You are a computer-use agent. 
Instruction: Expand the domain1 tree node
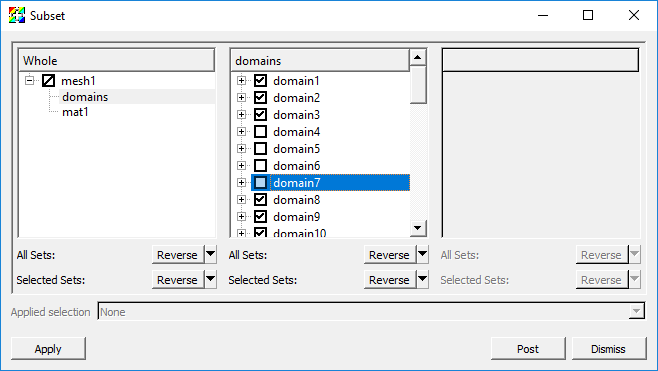pos(241,81)
